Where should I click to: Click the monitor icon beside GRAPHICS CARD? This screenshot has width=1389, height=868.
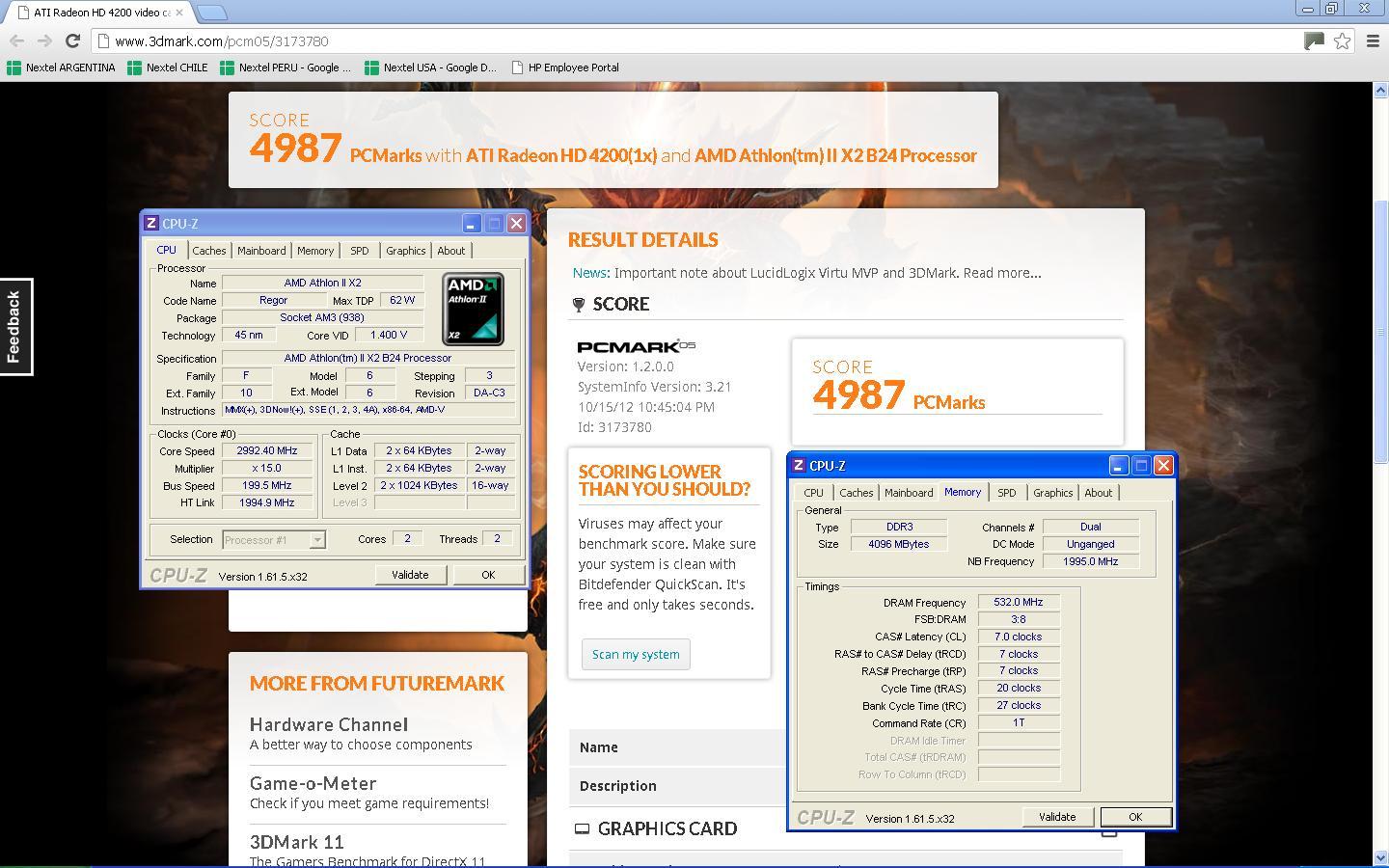point(582,828)
